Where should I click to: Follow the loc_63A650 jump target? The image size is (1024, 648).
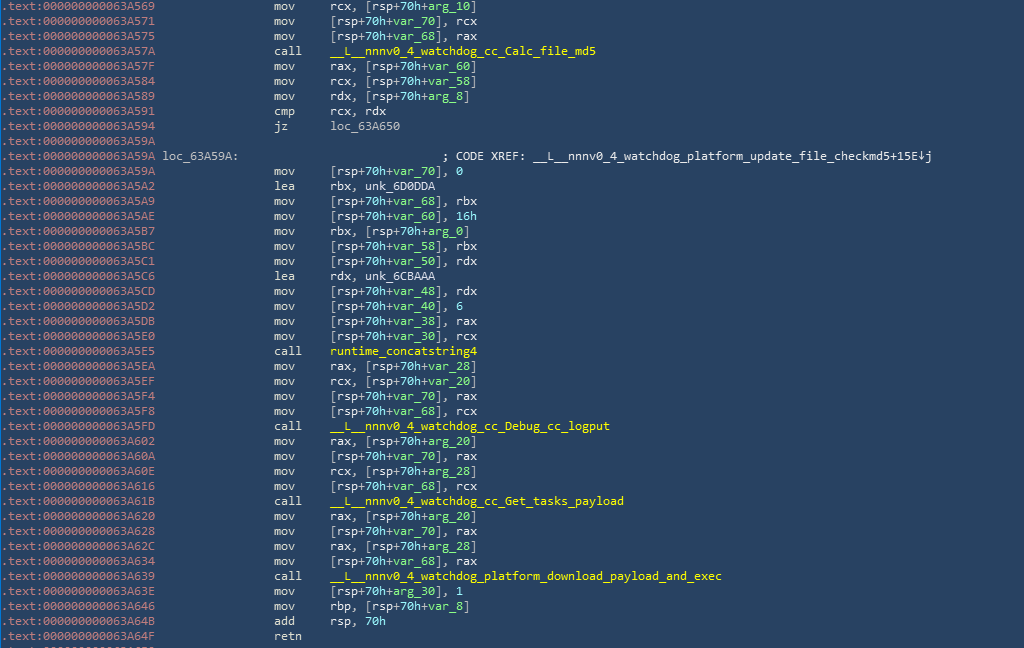pos(366,126)
